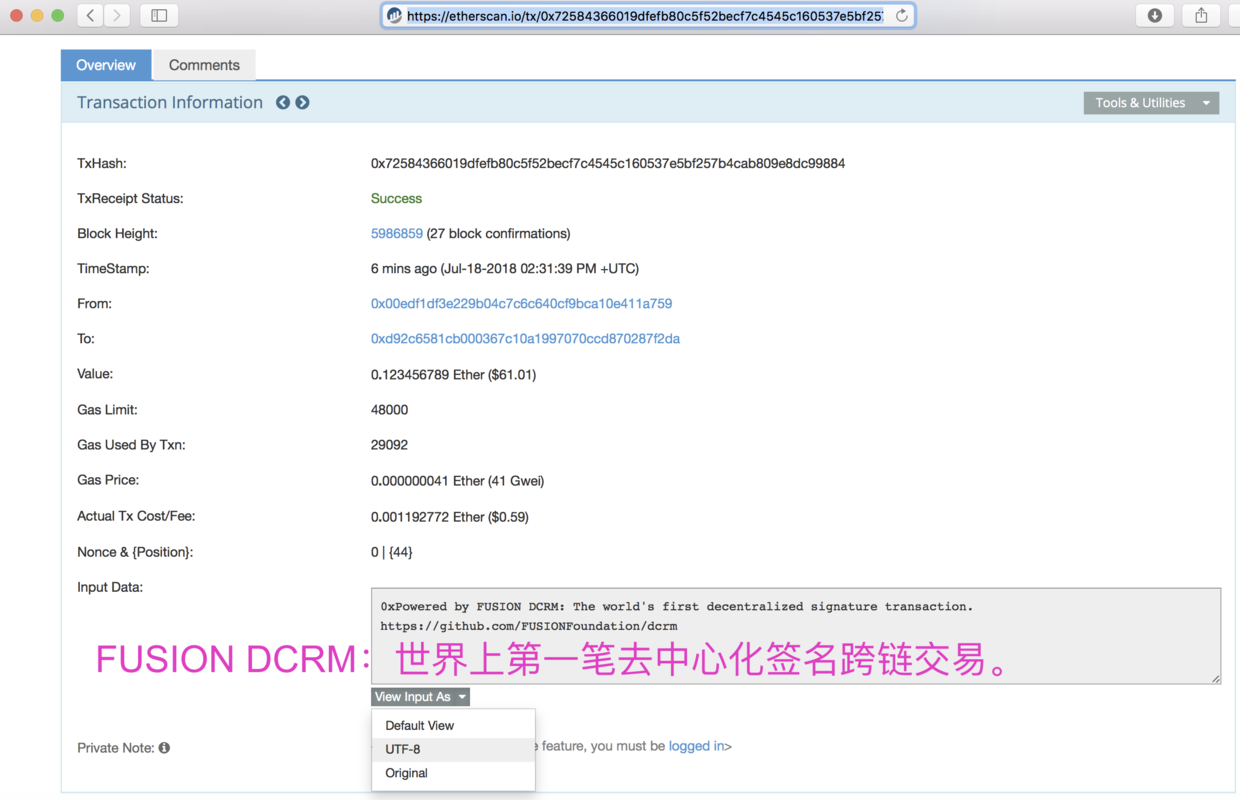
Task: Click the Transaction Information heading
Action: coord(170,103)
